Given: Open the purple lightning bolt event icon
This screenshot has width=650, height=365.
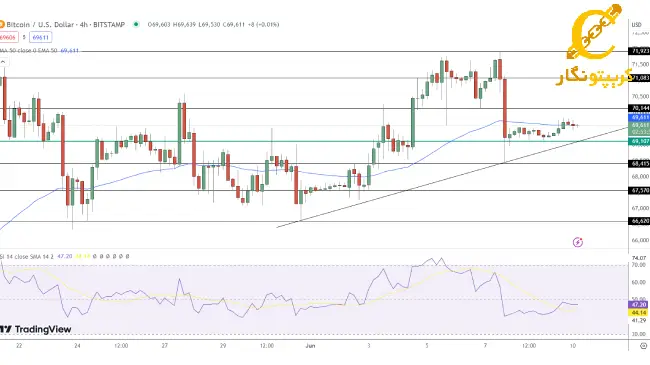Looking at the screenshot, I should [577, 242].
